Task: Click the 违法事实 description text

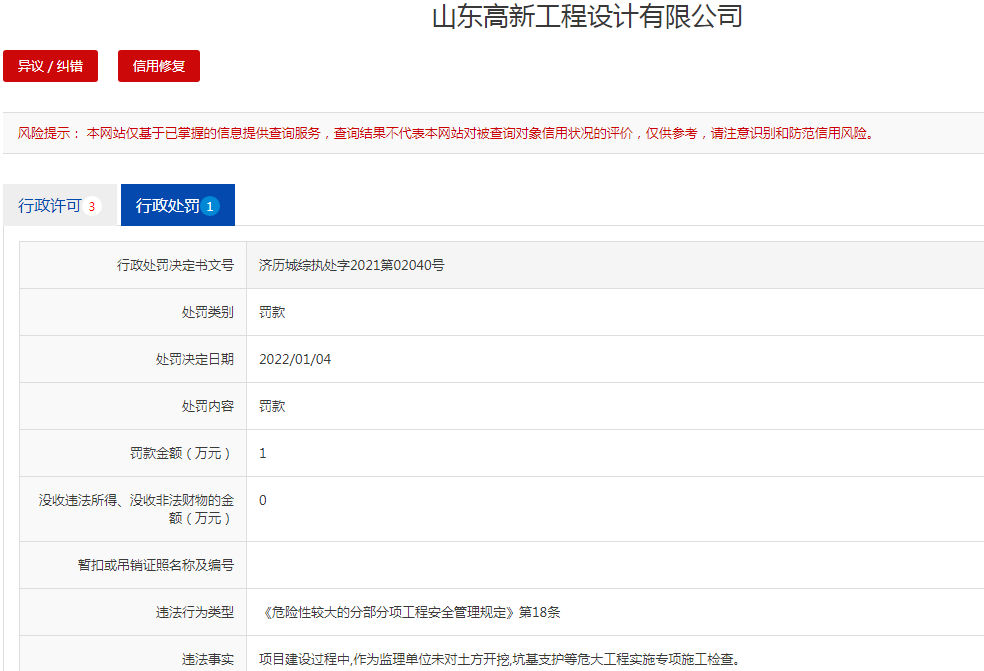Action: click(498, 659)
